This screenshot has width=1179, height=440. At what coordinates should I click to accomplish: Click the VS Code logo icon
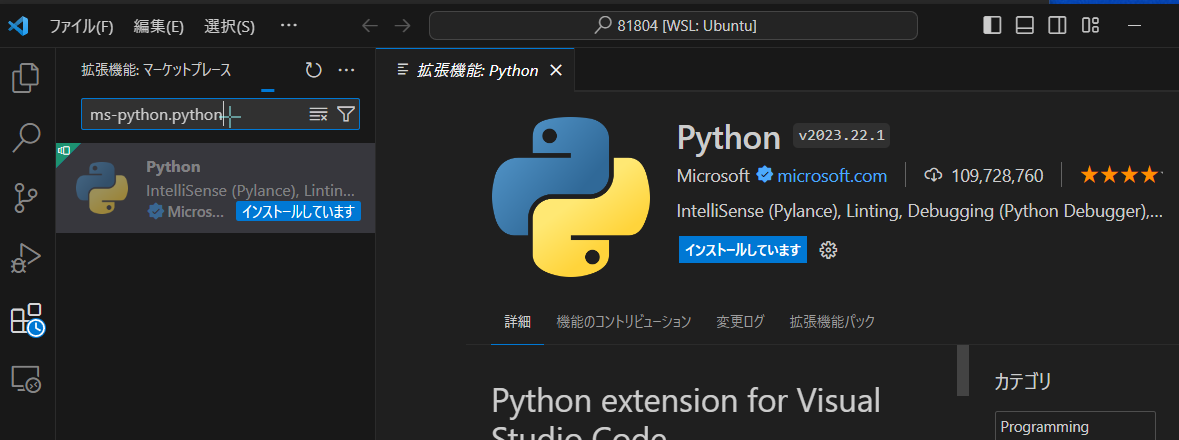click(x=17, y=26)
